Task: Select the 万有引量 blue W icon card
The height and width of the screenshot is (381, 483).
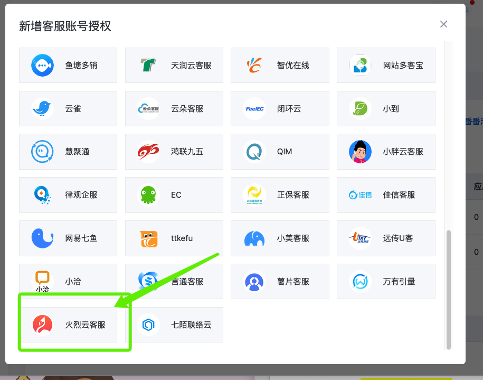Action: click(386, 281)
